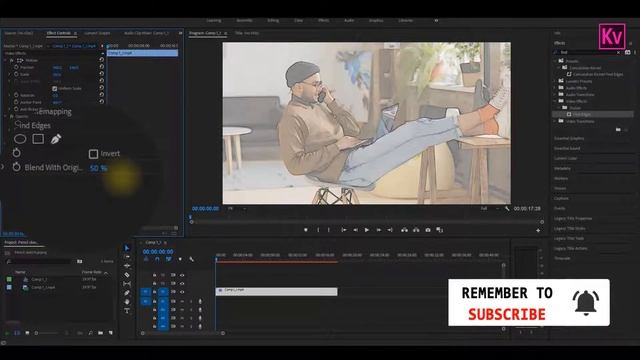Pick the Hand tool
Image resolution: width=640 pixels, height=360 pixels.
point(127,302)
